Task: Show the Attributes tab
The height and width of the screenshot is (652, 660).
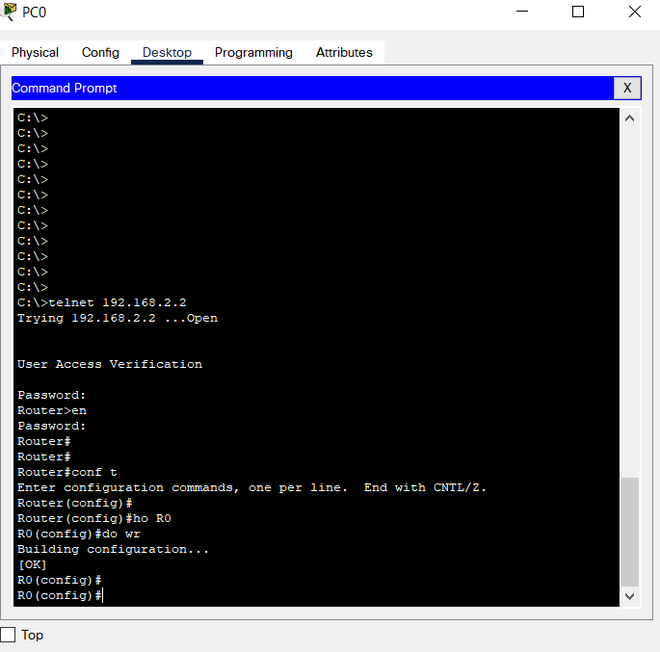Action: click(344, 53)
